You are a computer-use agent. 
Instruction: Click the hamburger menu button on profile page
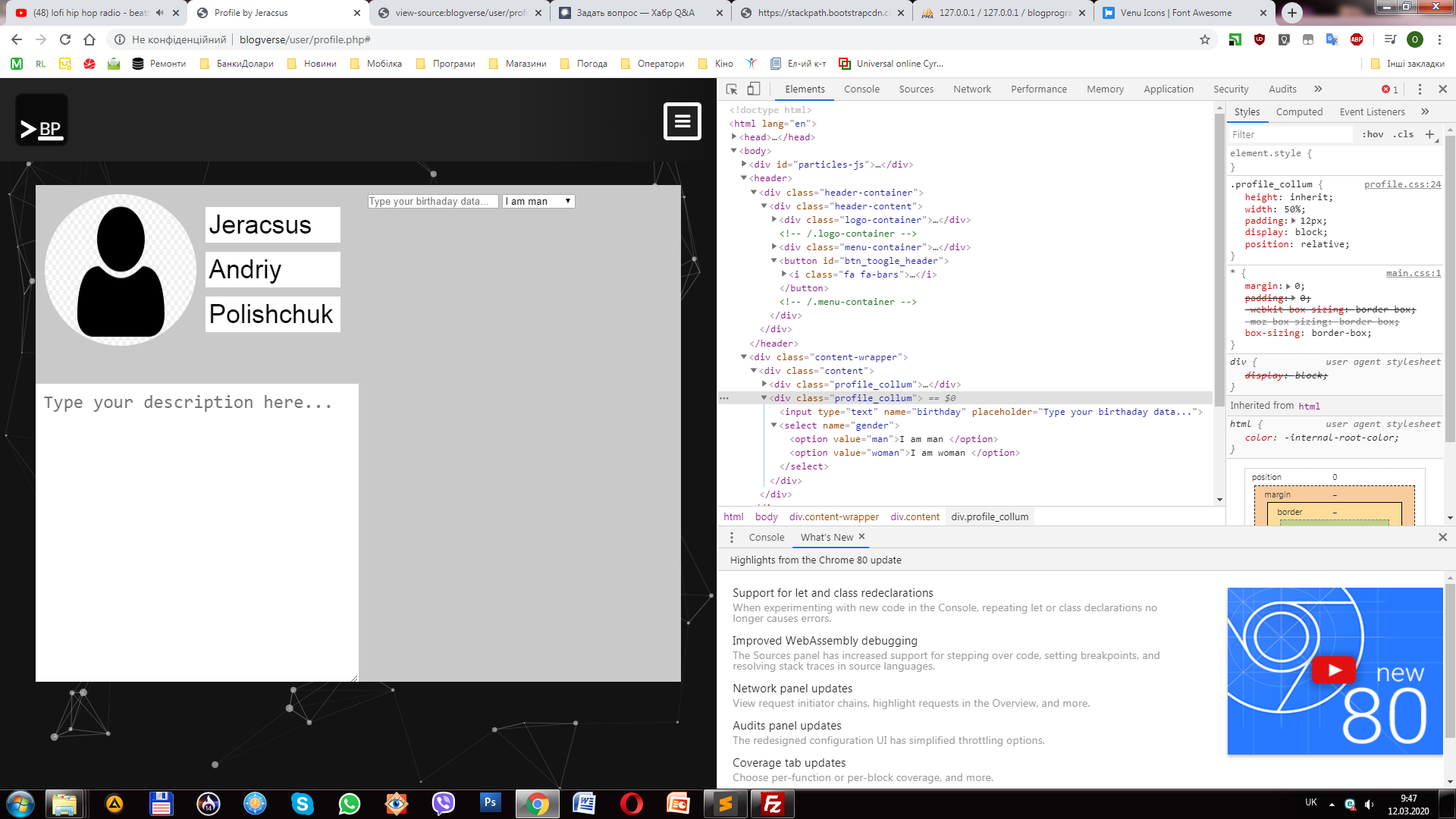[x=682, y=121]
